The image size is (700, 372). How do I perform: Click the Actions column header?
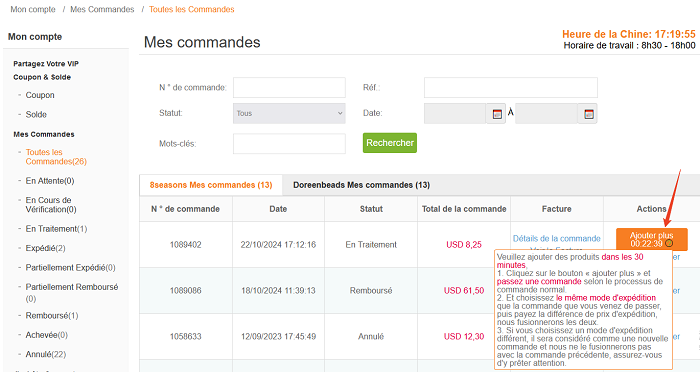(651, 209)
